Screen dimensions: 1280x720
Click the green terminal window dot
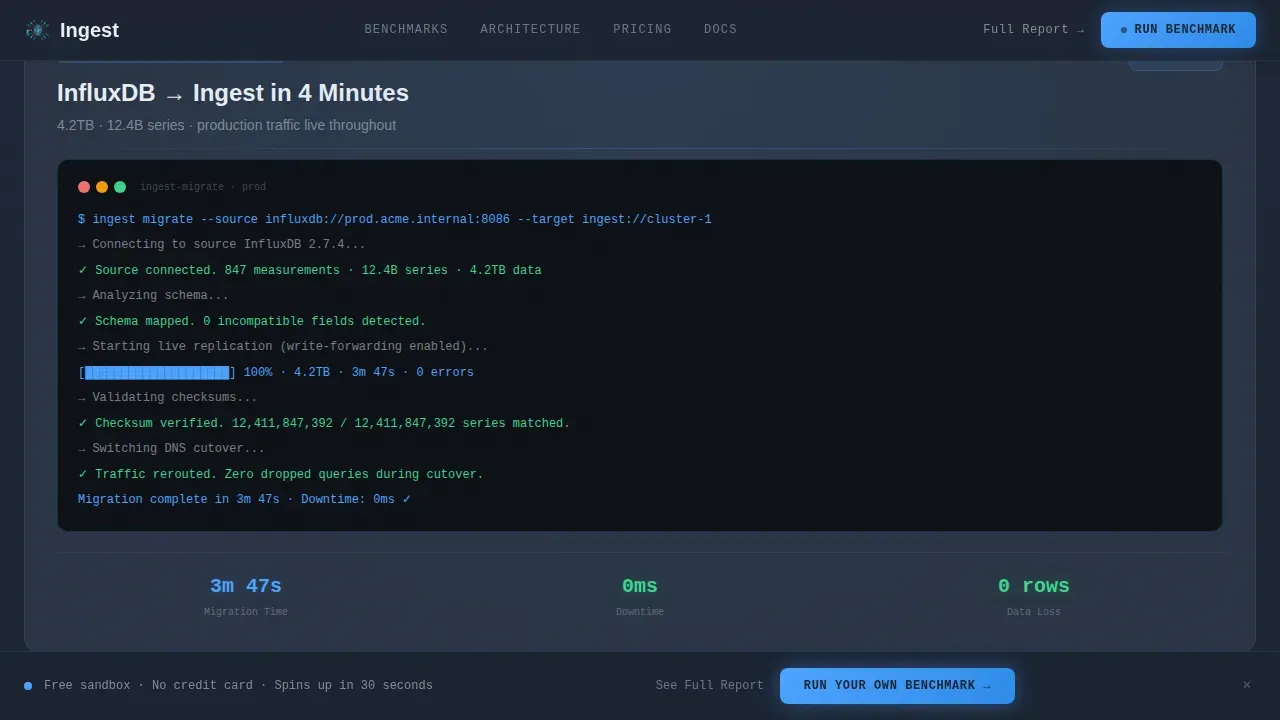[120, 187]
